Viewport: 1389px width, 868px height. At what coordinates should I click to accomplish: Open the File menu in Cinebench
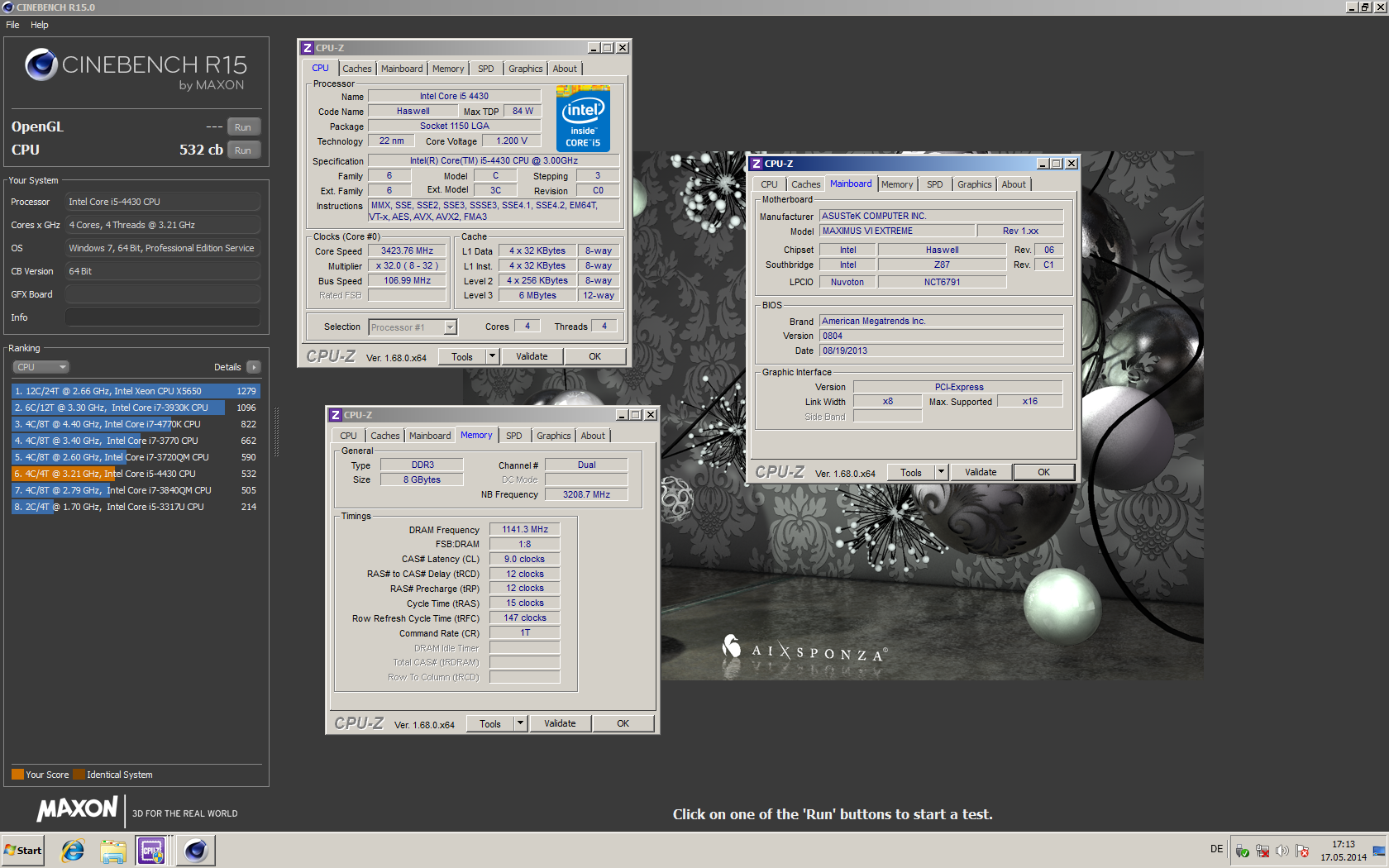(x=12, y=25)
